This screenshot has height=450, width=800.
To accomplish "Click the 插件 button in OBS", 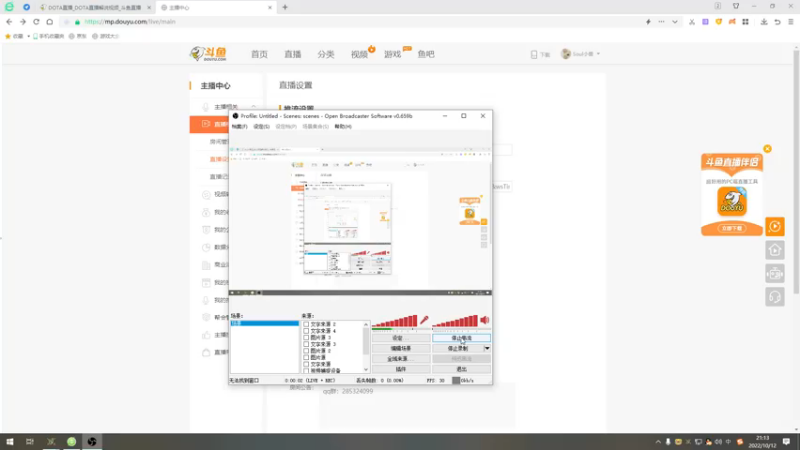I will click(401, 369).
